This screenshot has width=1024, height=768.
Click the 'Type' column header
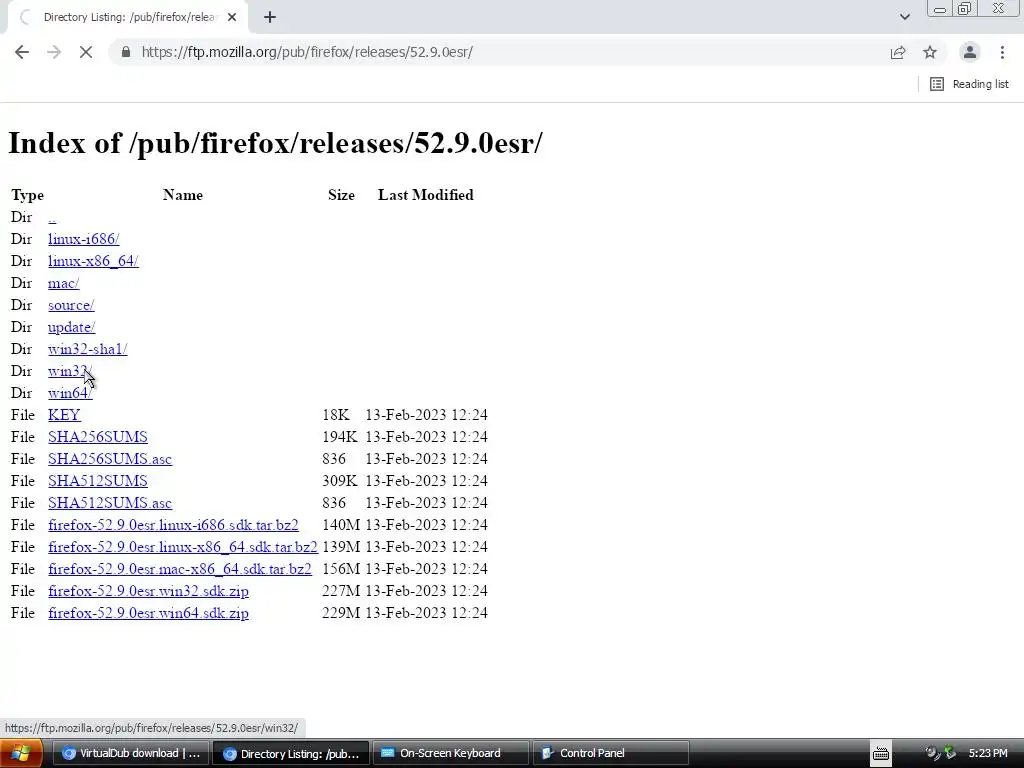tap(27, 195)
